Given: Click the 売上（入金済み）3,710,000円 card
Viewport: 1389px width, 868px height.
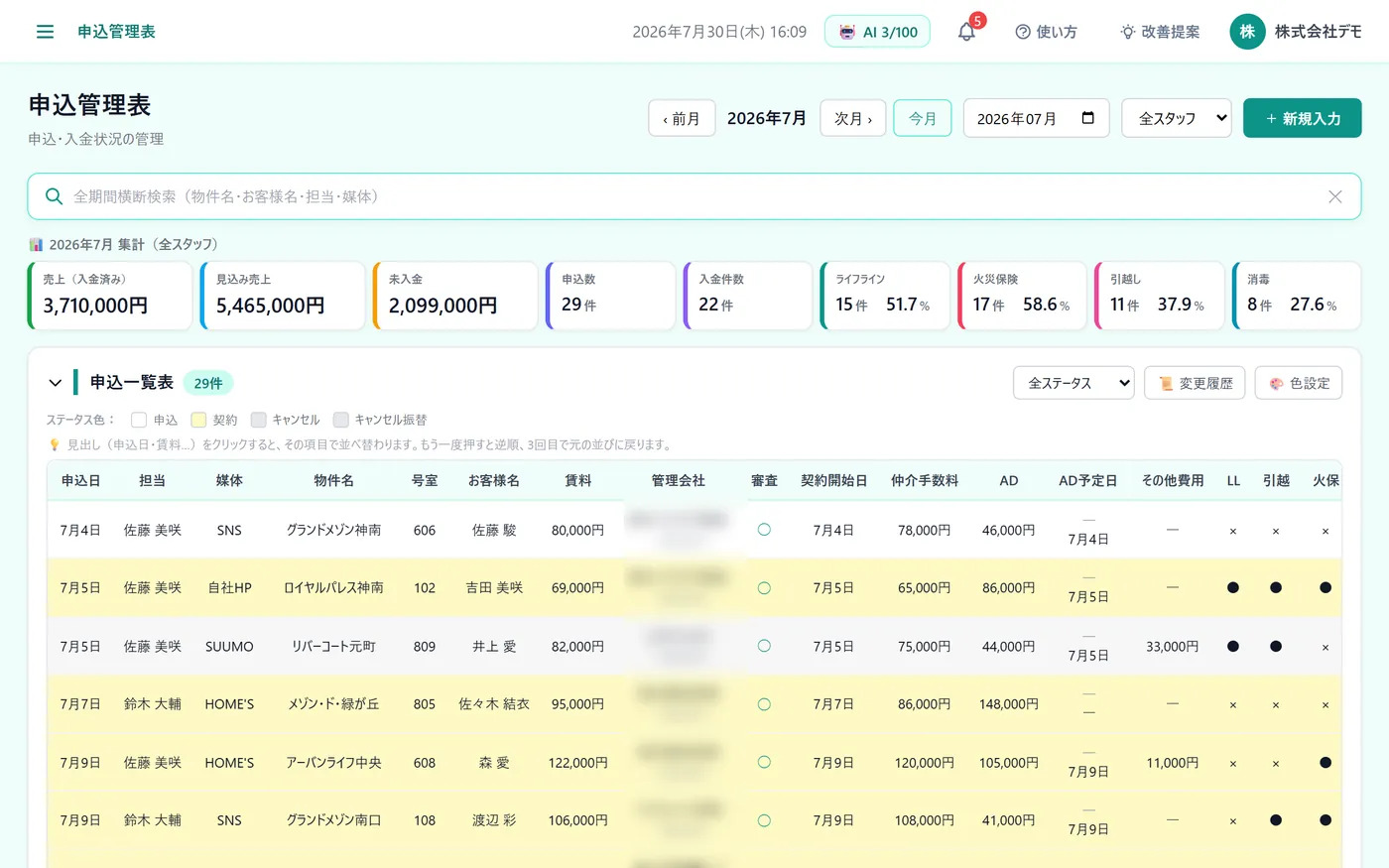Looking at the screenshot, I should click(110, 296).
